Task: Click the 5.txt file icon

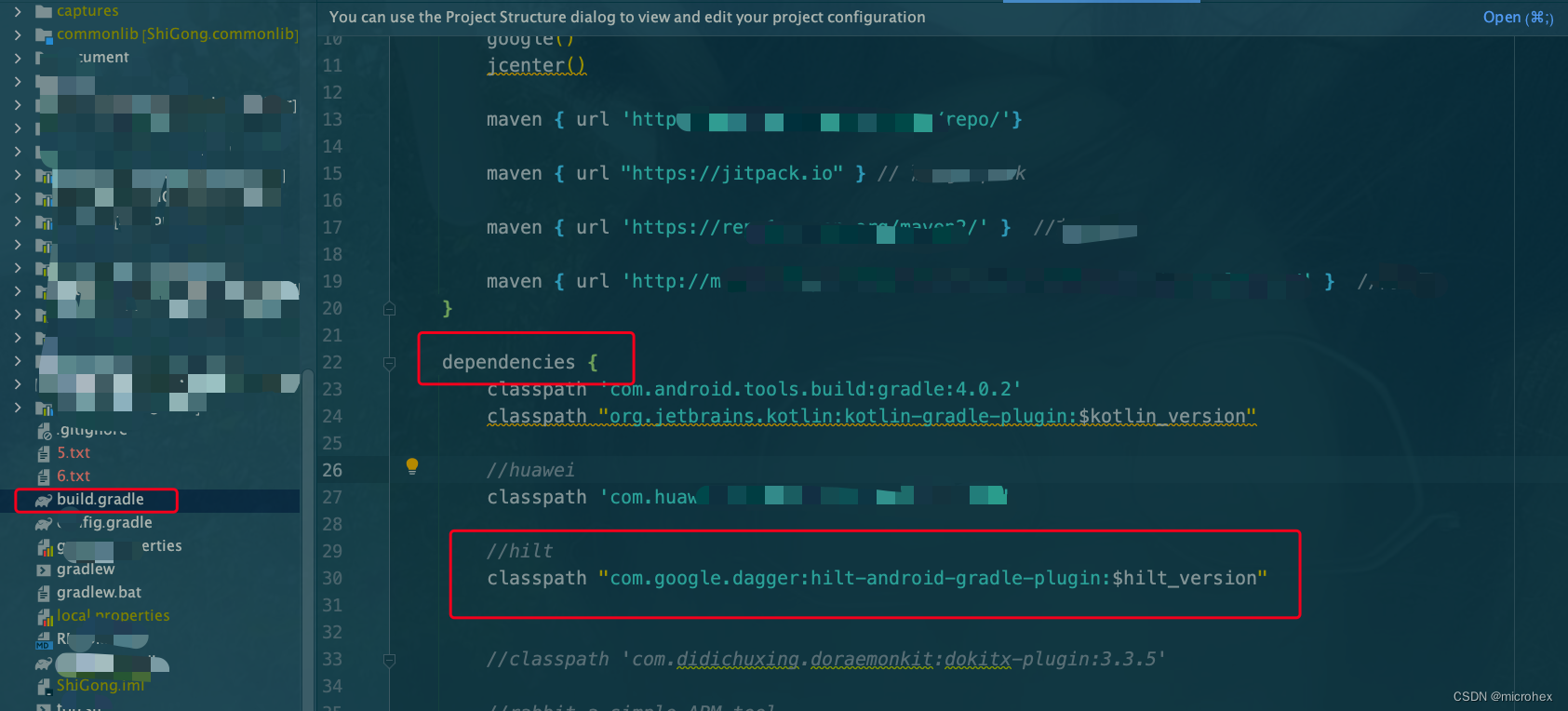Action: point(44,453)
